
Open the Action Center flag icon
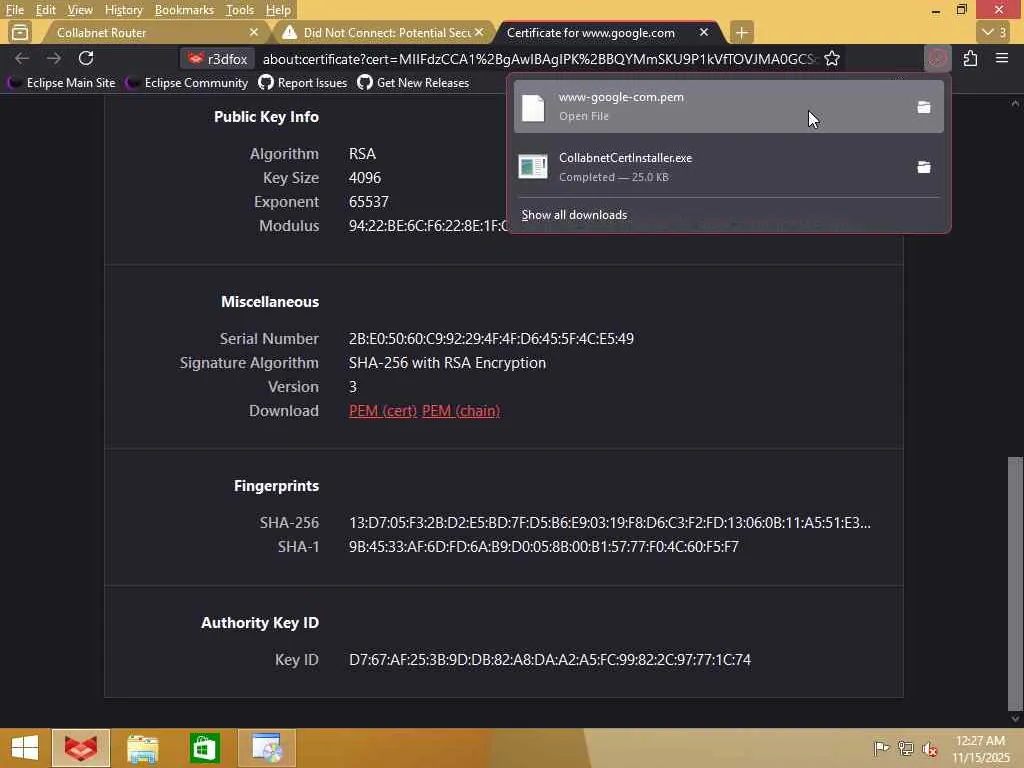[881, 748]
